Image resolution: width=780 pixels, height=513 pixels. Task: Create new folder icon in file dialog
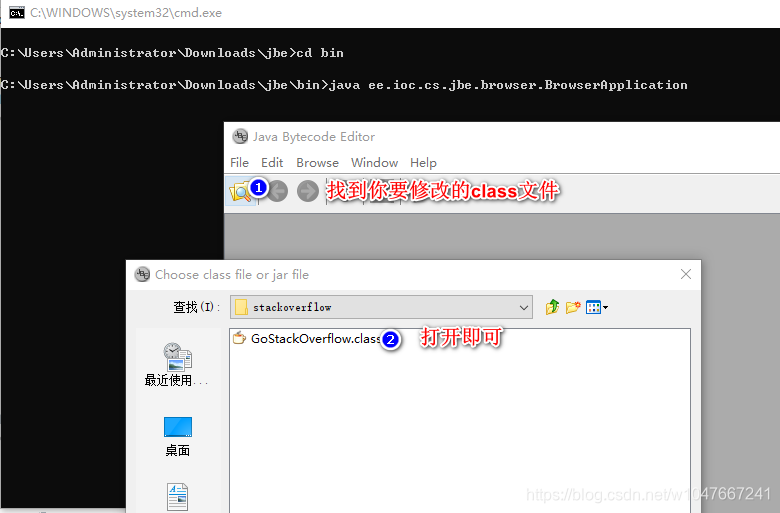[573, 307]
